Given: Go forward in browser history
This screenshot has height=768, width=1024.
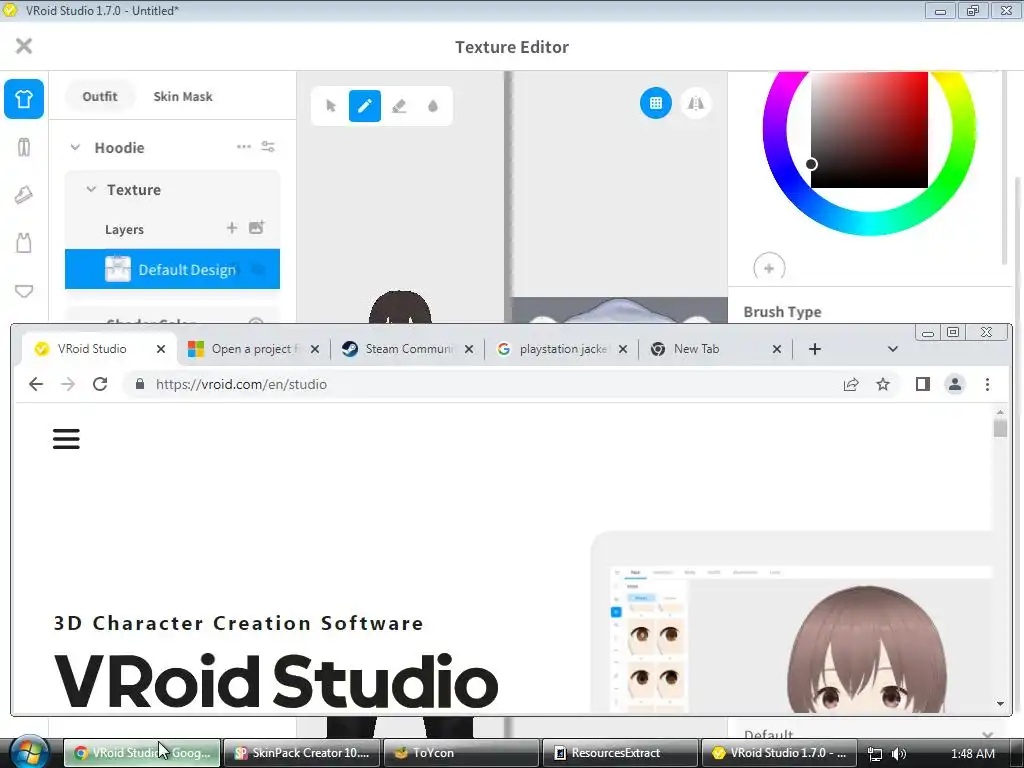Looking at the screenshot, I should pyautogui.click(x=68, y=384).
